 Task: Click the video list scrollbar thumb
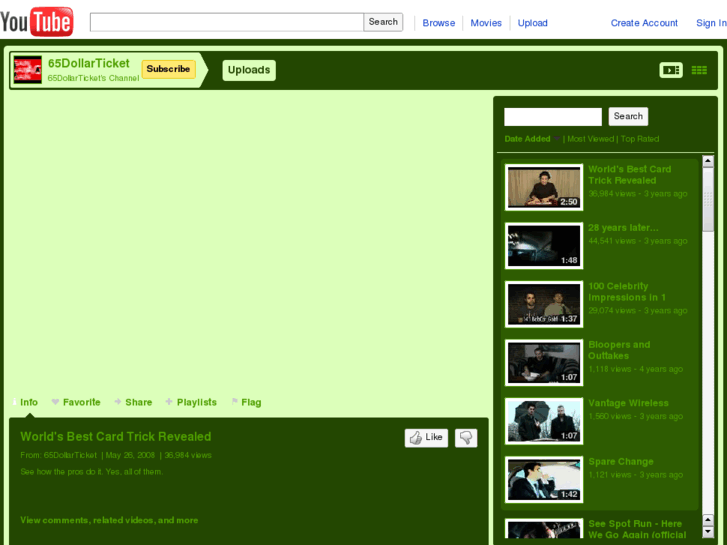tap(708, 199)
